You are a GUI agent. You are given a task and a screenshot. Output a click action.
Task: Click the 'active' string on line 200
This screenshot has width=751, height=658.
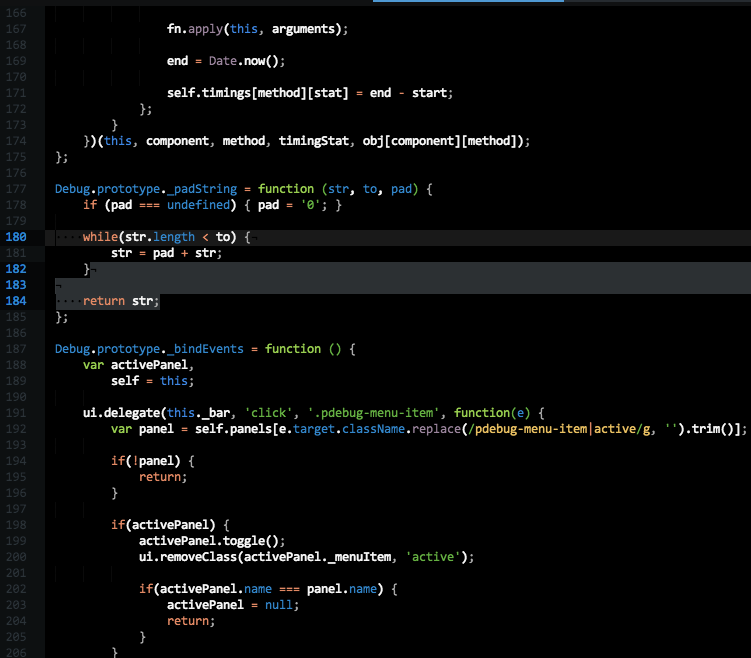point(433,557)
